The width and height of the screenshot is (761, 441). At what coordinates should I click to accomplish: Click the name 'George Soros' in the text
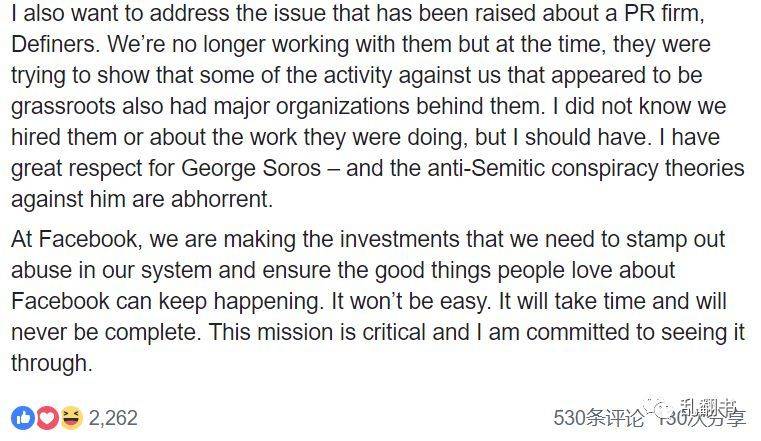click(x=251, y=168)
